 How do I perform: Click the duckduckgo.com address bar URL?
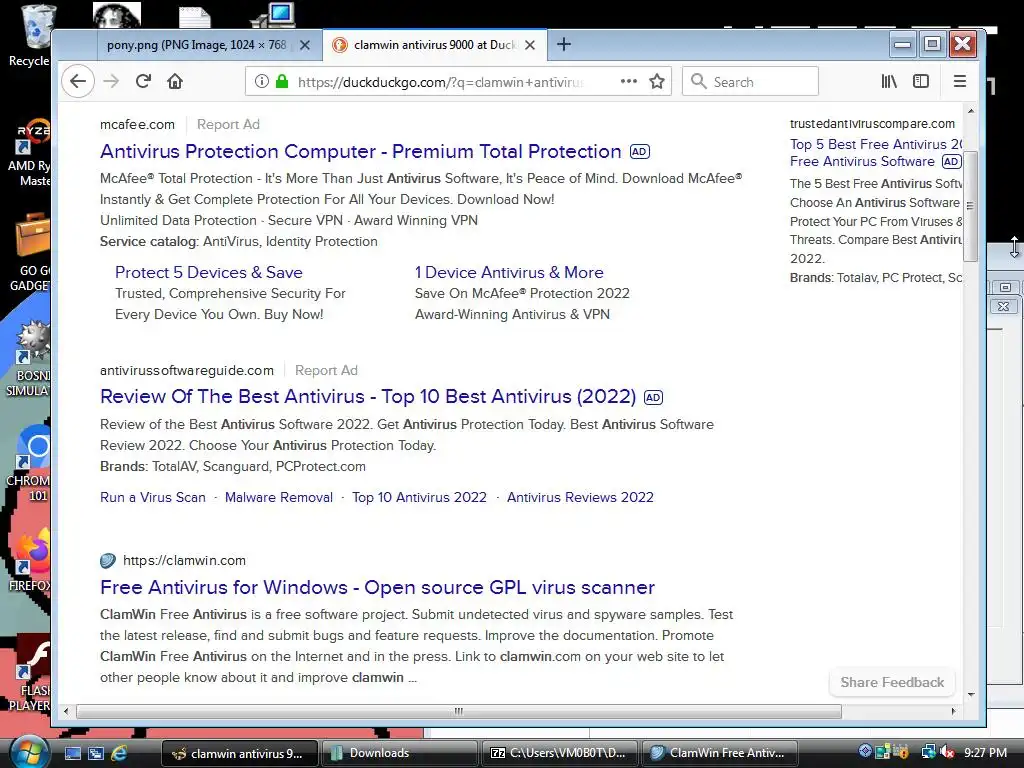(x=441, y=82)
